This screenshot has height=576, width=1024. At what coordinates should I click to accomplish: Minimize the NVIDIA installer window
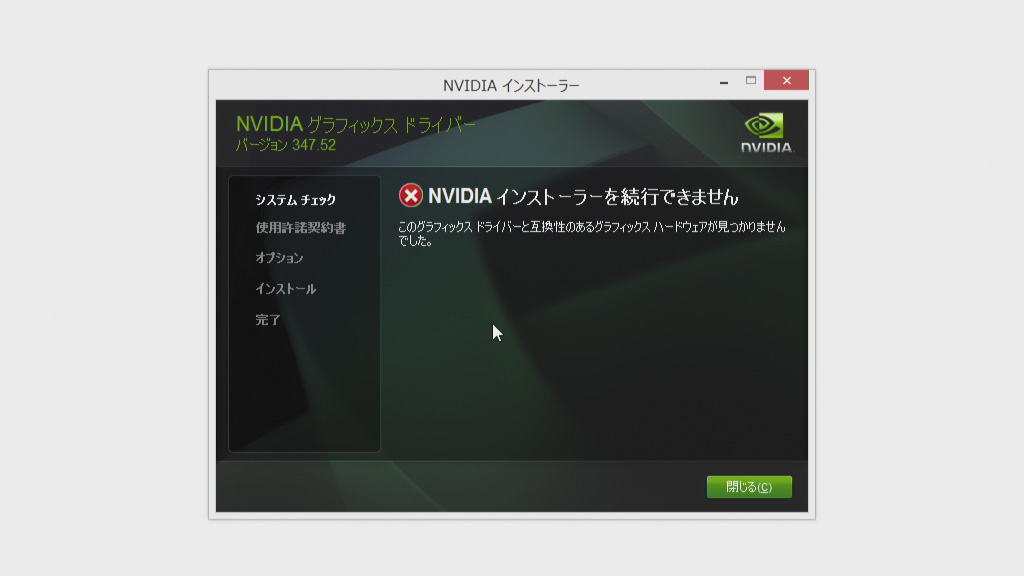[x=724, y=81]
